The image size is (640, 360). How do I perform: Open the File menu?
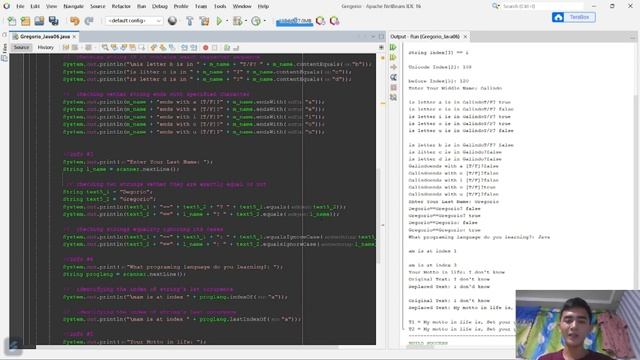[x=20, y=6]
